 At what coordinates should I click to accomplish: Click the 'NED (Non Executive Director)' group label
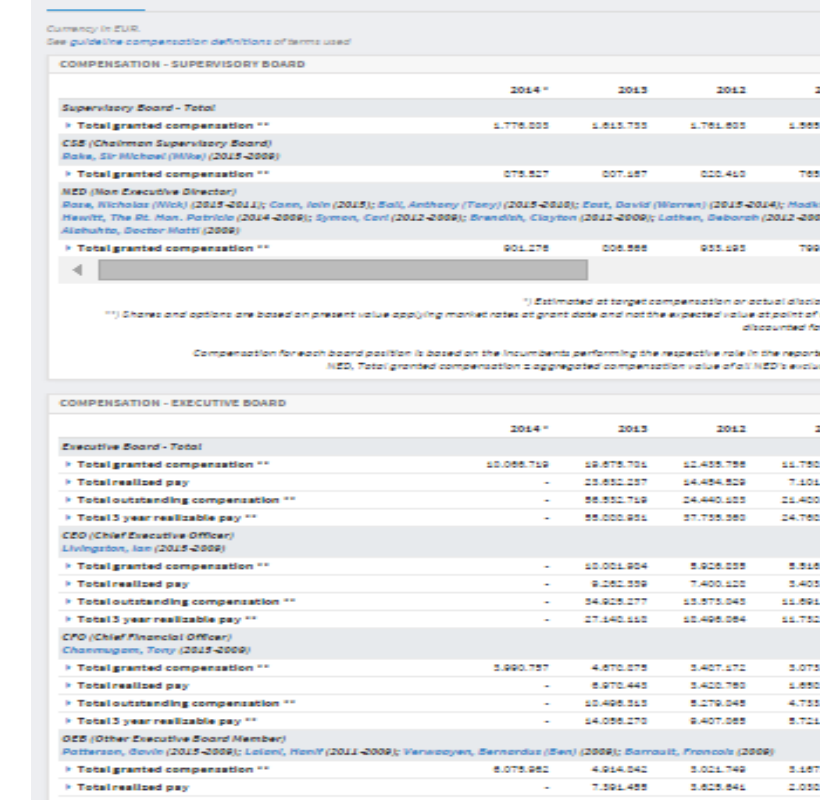(x=149, y=191)
